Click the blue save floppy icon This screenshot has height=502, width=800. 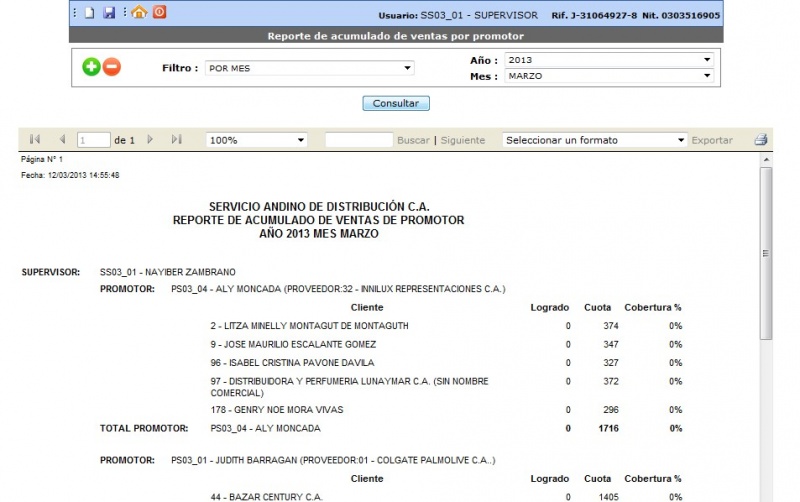coord(109,12)
